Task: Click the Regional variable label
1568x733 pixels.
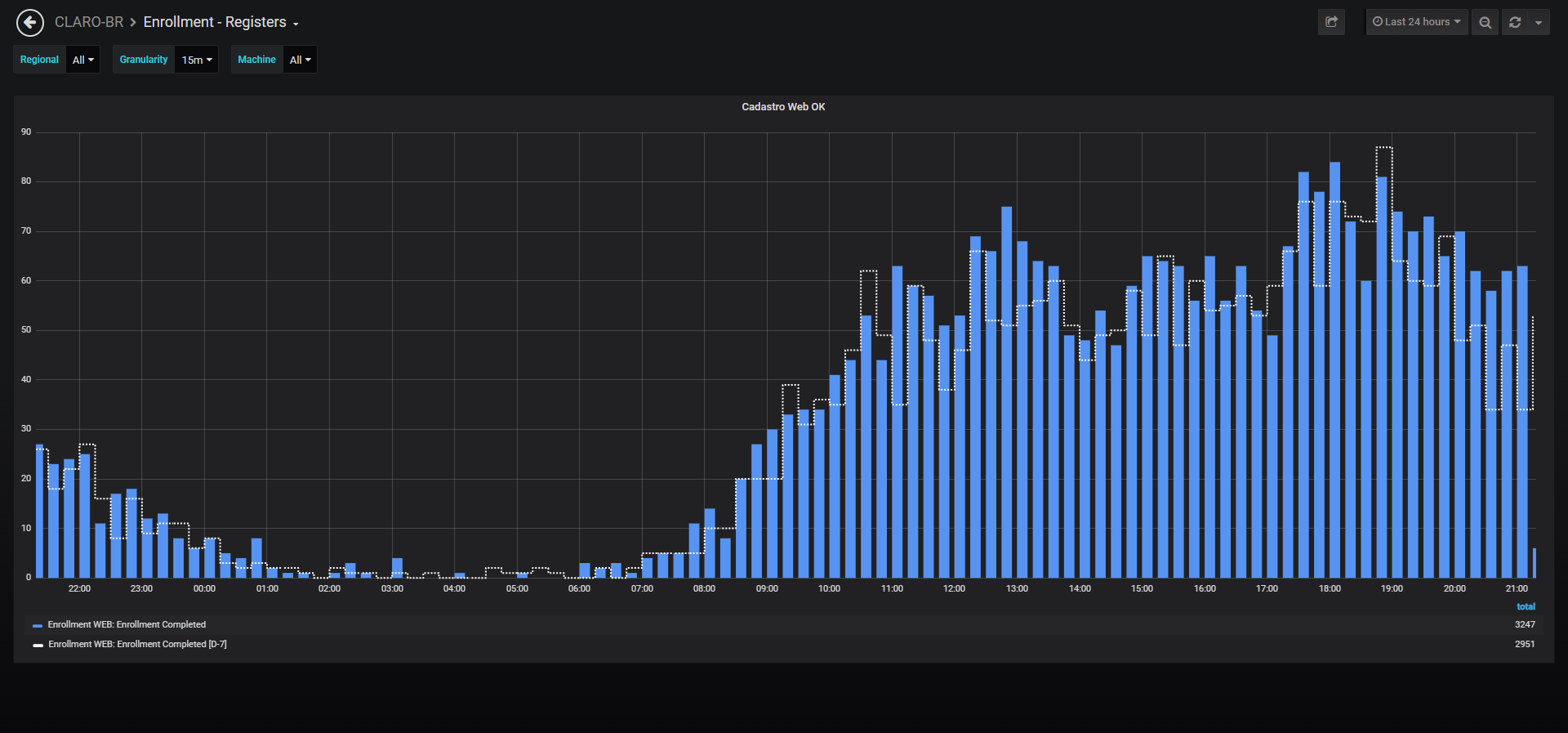Action: pyautogui.click(x=39, y=60)
